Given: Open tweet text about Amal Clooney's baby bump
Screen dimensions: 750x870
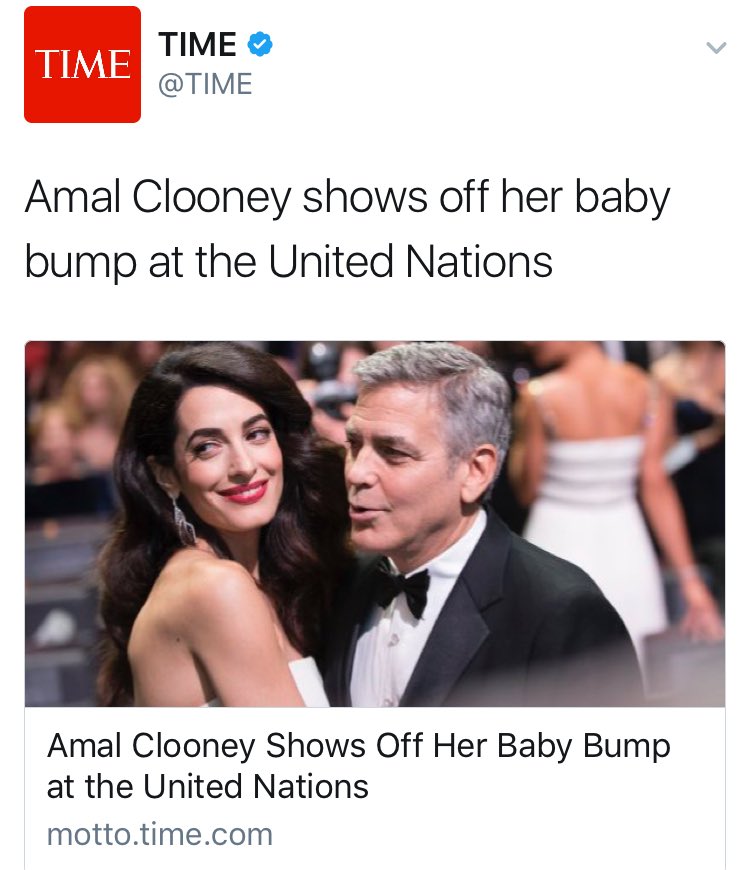Looking at the screenshot, I should (347, 229).
